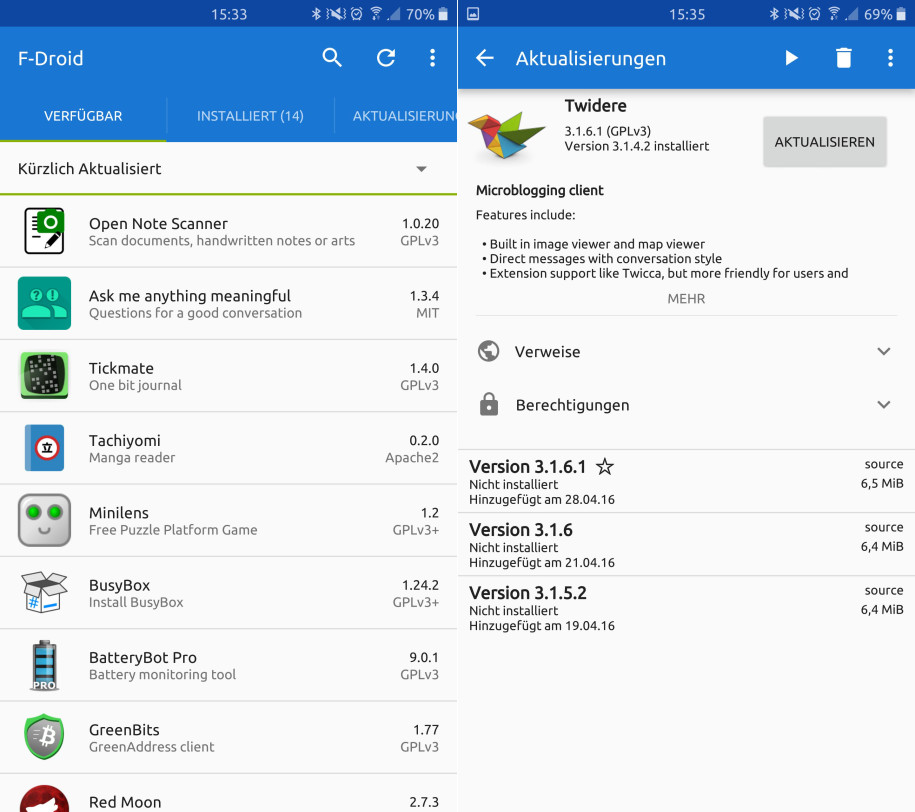Image resolution: width=915 pixels, height=812 pixels.
Task: Tap the Twidere bird logo
Action: [507, 135]
